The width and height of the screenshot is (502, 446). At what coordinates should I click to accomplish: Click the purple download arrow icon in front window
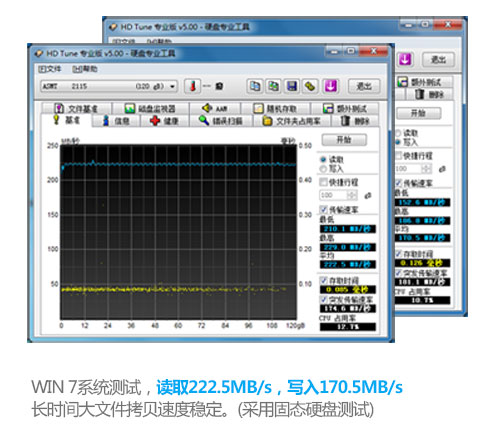(x=330, y=86)
